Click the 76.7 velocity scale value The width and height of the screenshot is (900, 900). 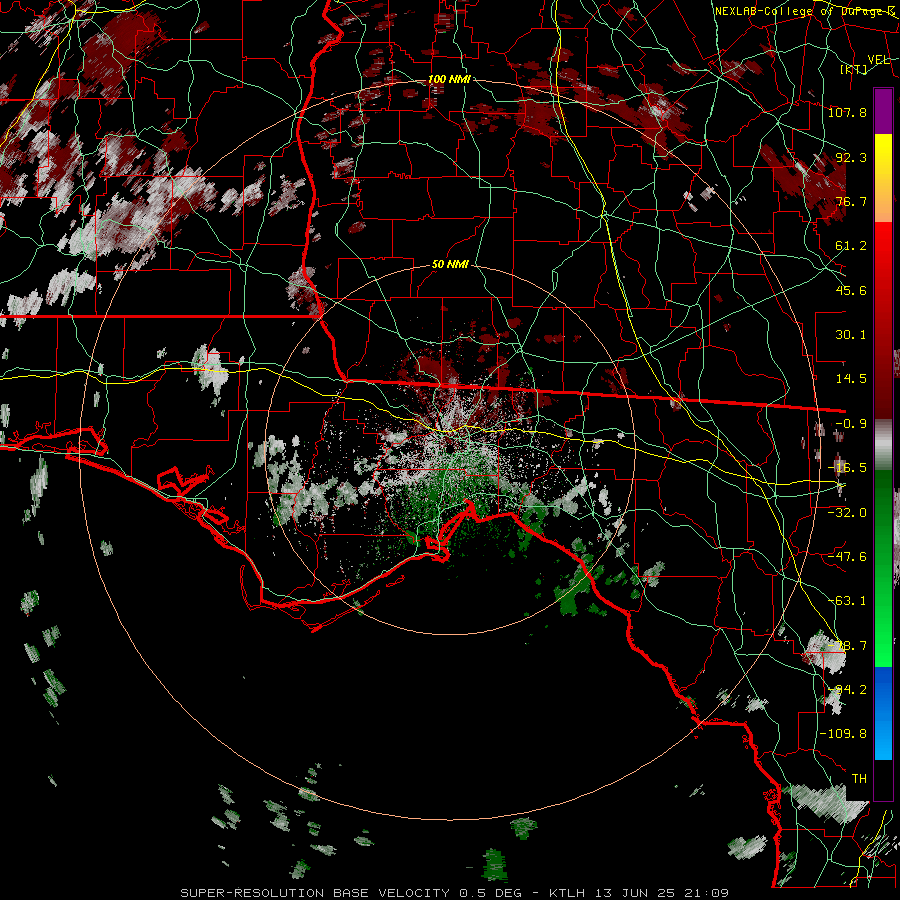pos(851,201)
